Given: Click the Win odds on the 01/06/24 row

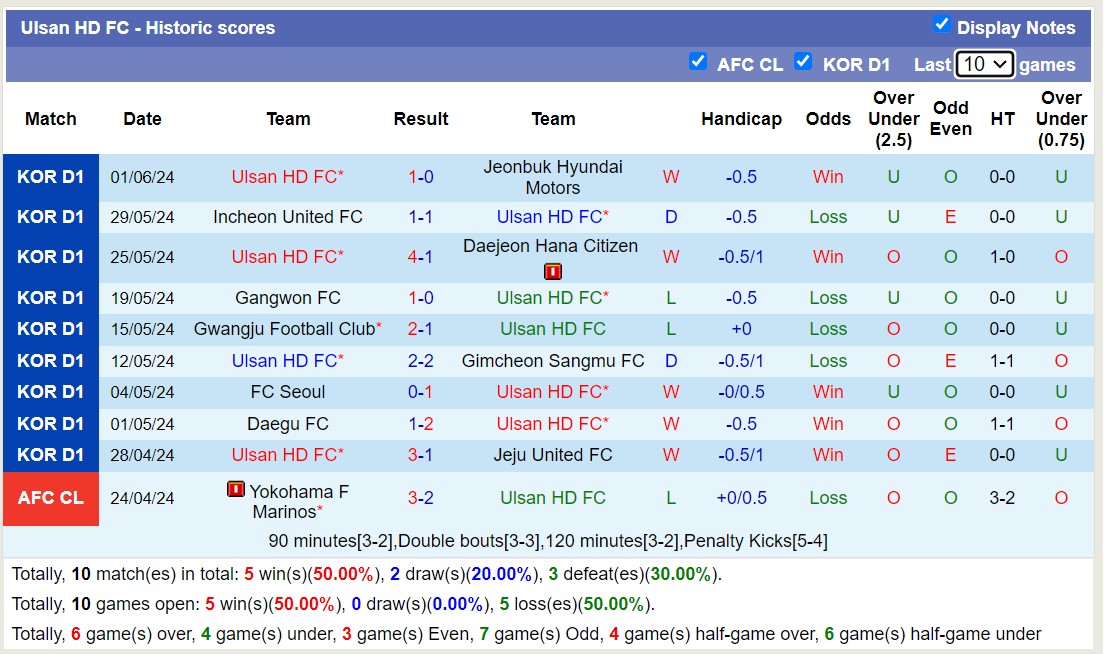Looking at the screenshot, I should coord(827,176).
